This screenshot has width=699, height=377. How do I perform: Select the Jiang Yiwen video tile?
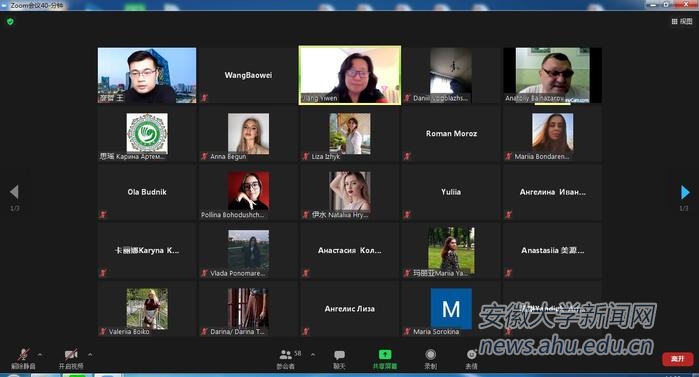pyautogui.click(x=350, y=75)
